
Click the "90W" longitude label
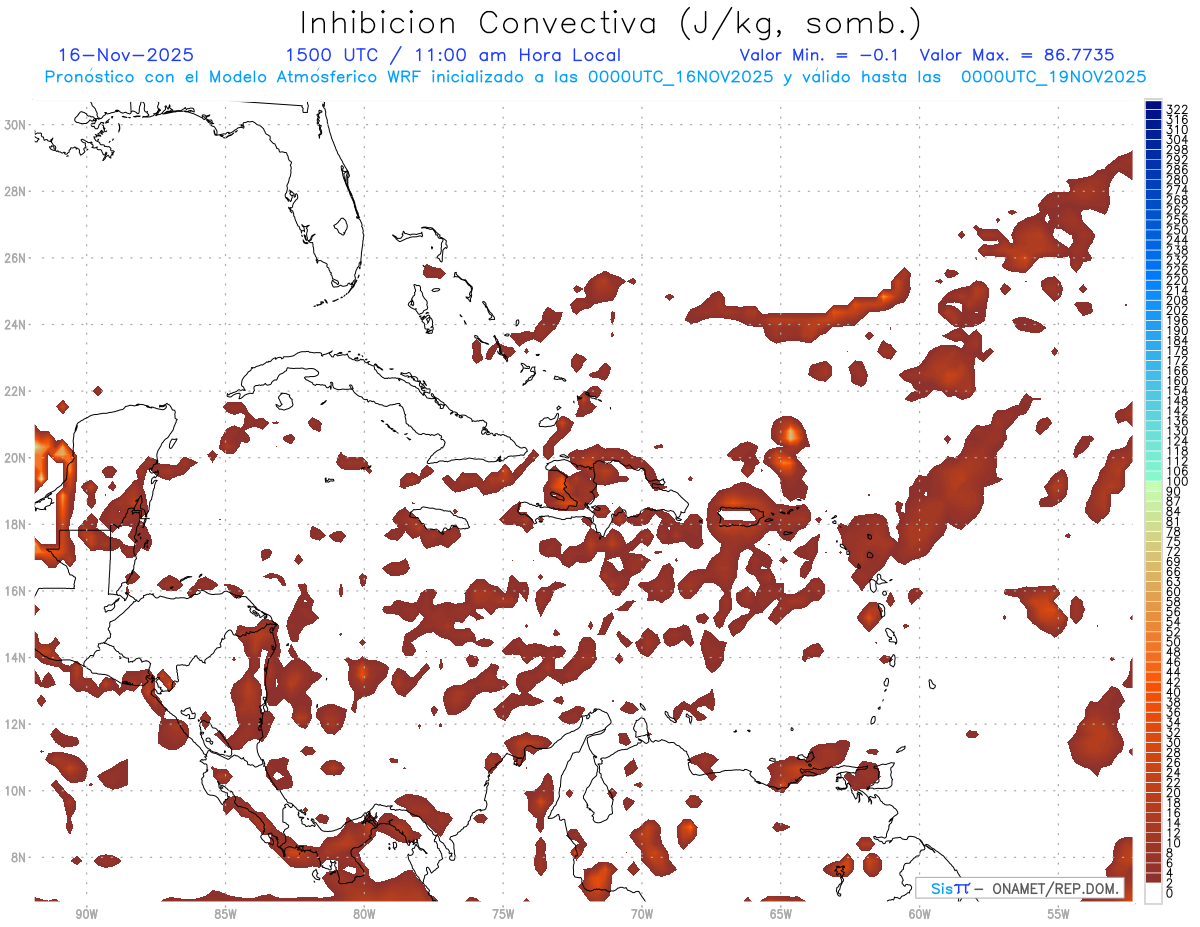86,914
